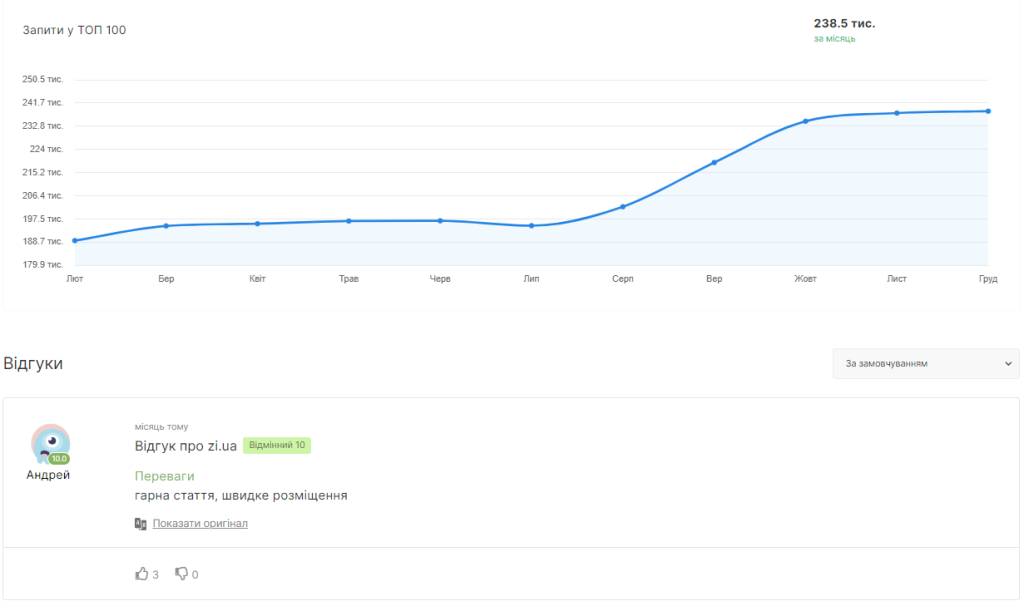Click the green Відмінний 10 badge
This screenshot has height=601, width=1024.
277,445
